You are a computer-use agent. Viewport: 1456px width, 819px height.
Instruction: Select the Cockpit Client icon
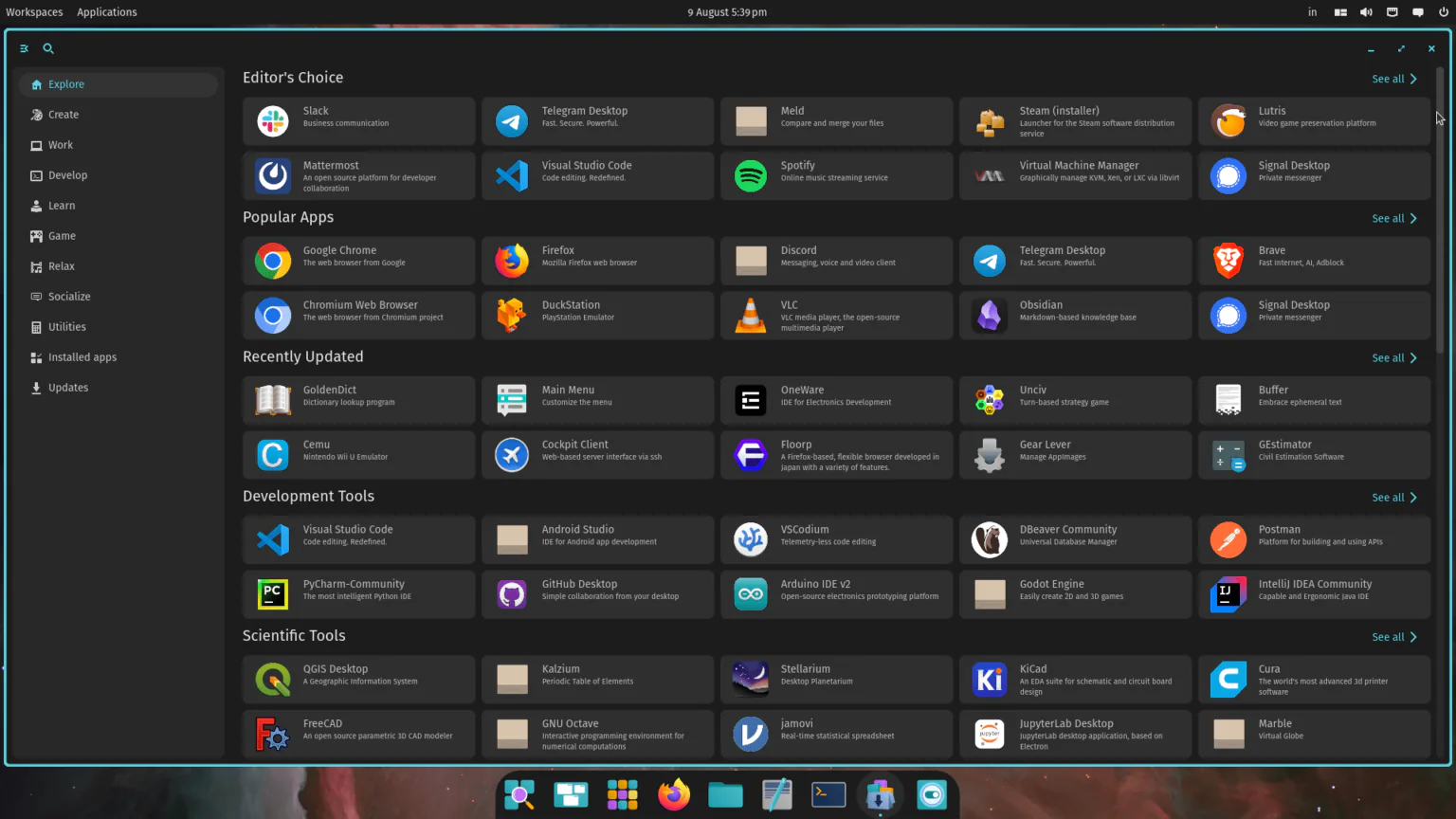click(x=512, y=455)
